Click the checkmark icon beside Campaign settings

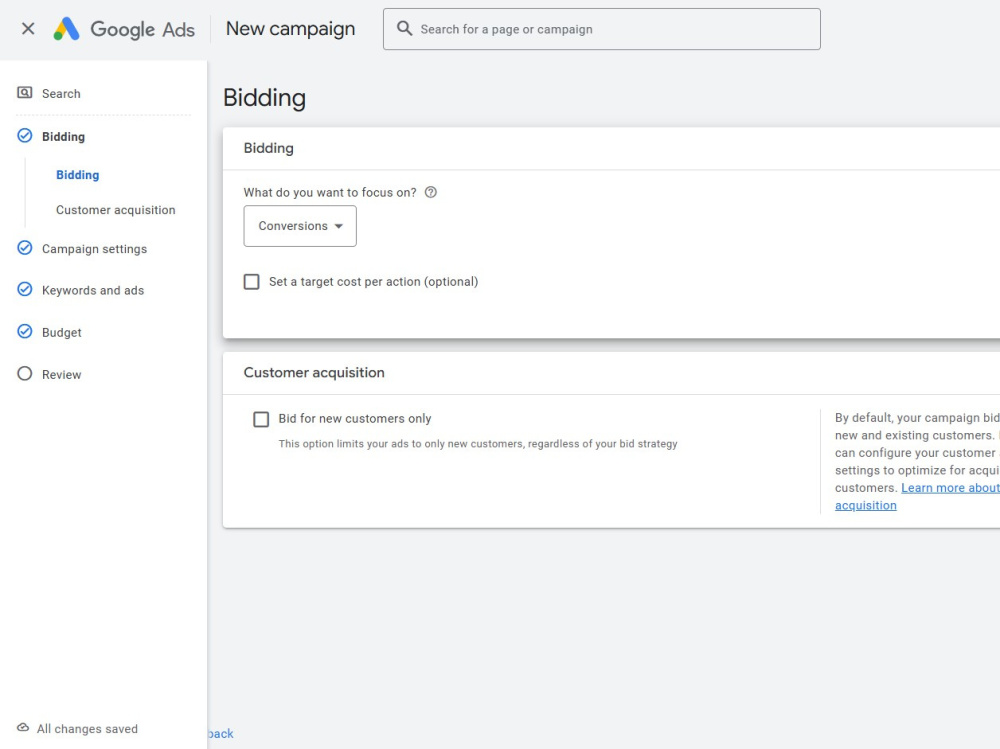[24, 248]
